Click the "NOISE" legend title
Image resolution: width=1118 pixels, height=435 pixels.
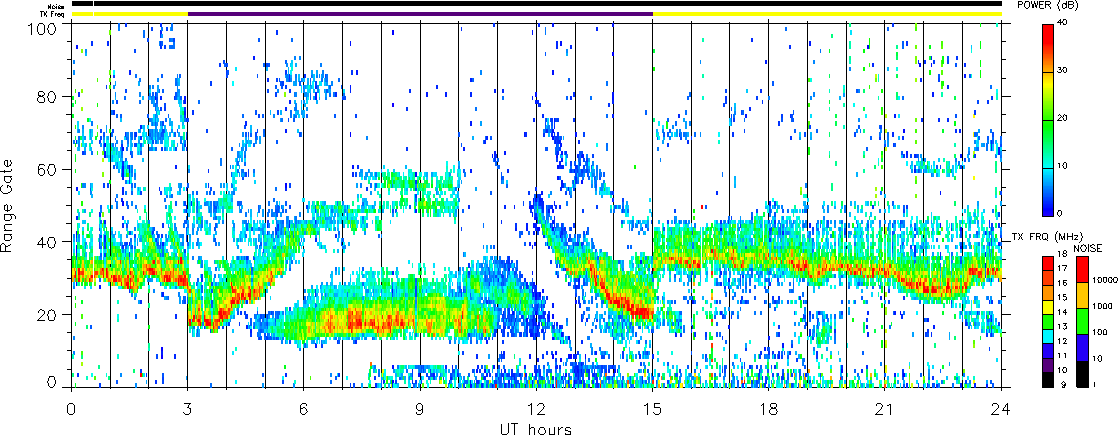tap(1087, 248)
